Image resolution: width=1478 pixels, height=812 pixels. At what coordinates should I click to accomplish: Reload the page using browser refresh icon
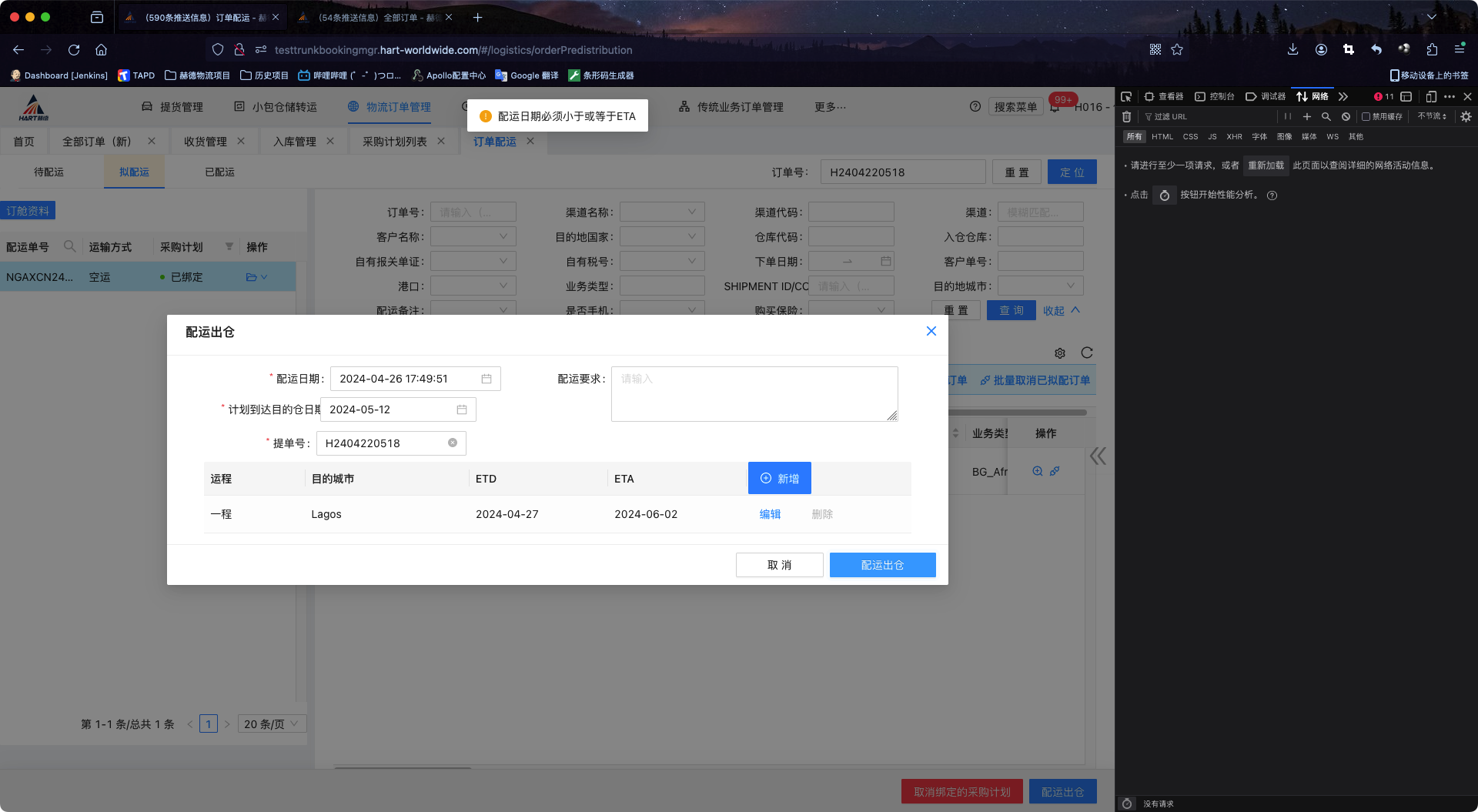tap(74, 50)
